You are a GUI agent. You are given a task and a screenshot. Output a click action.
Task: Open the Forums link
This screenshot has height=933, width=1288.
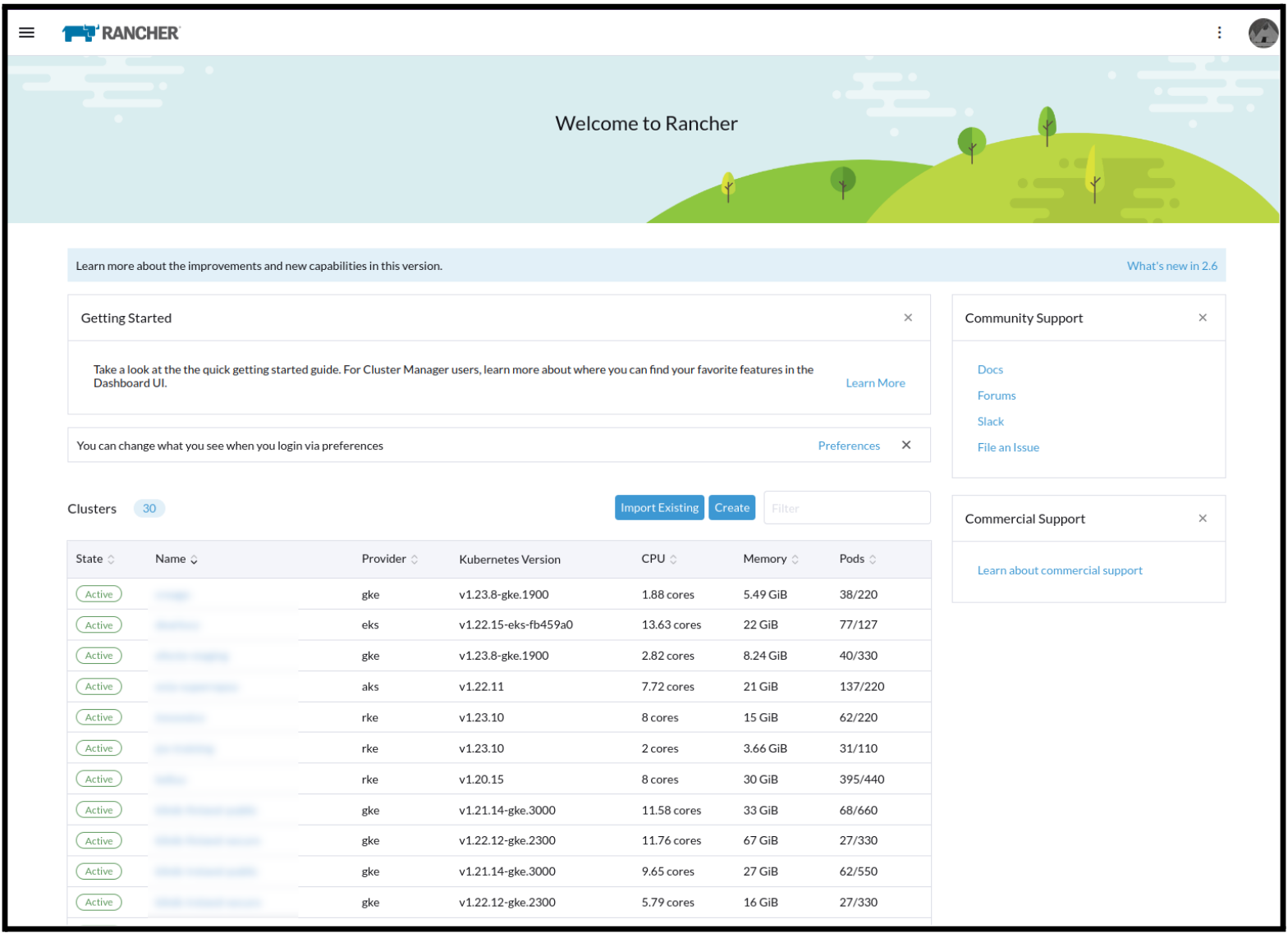click(x=997, y=396)
